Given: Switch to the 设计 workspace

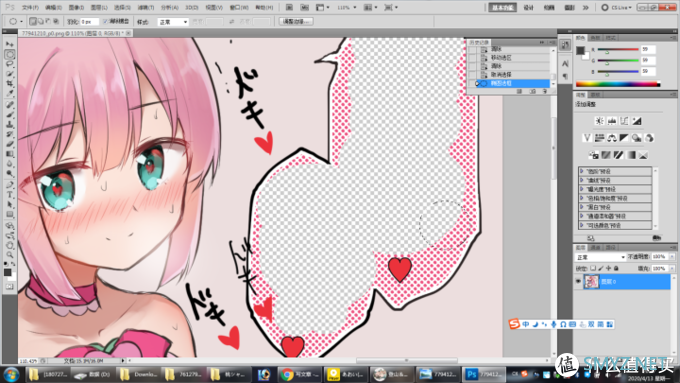Looking at the screenshot, I should [x=528, y=7].
